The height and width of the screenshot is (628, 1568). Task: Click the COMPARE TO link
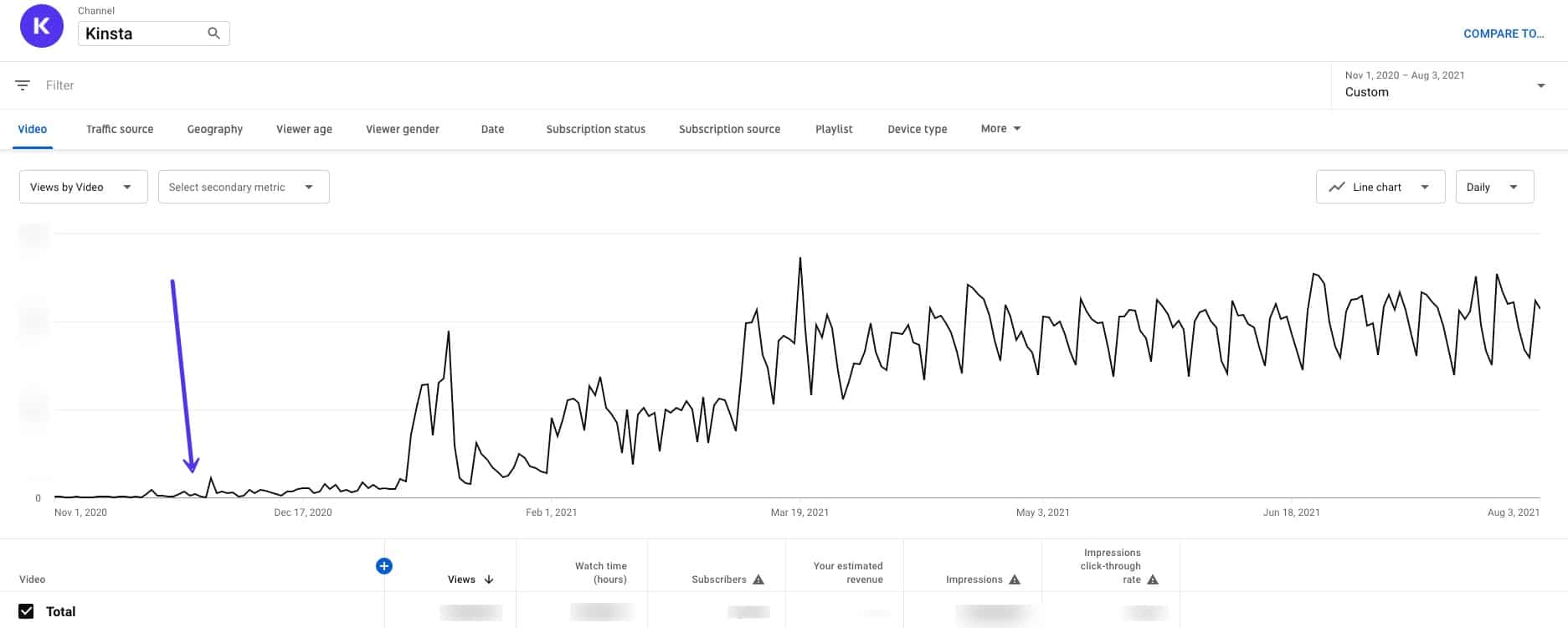click(1504, 33)
